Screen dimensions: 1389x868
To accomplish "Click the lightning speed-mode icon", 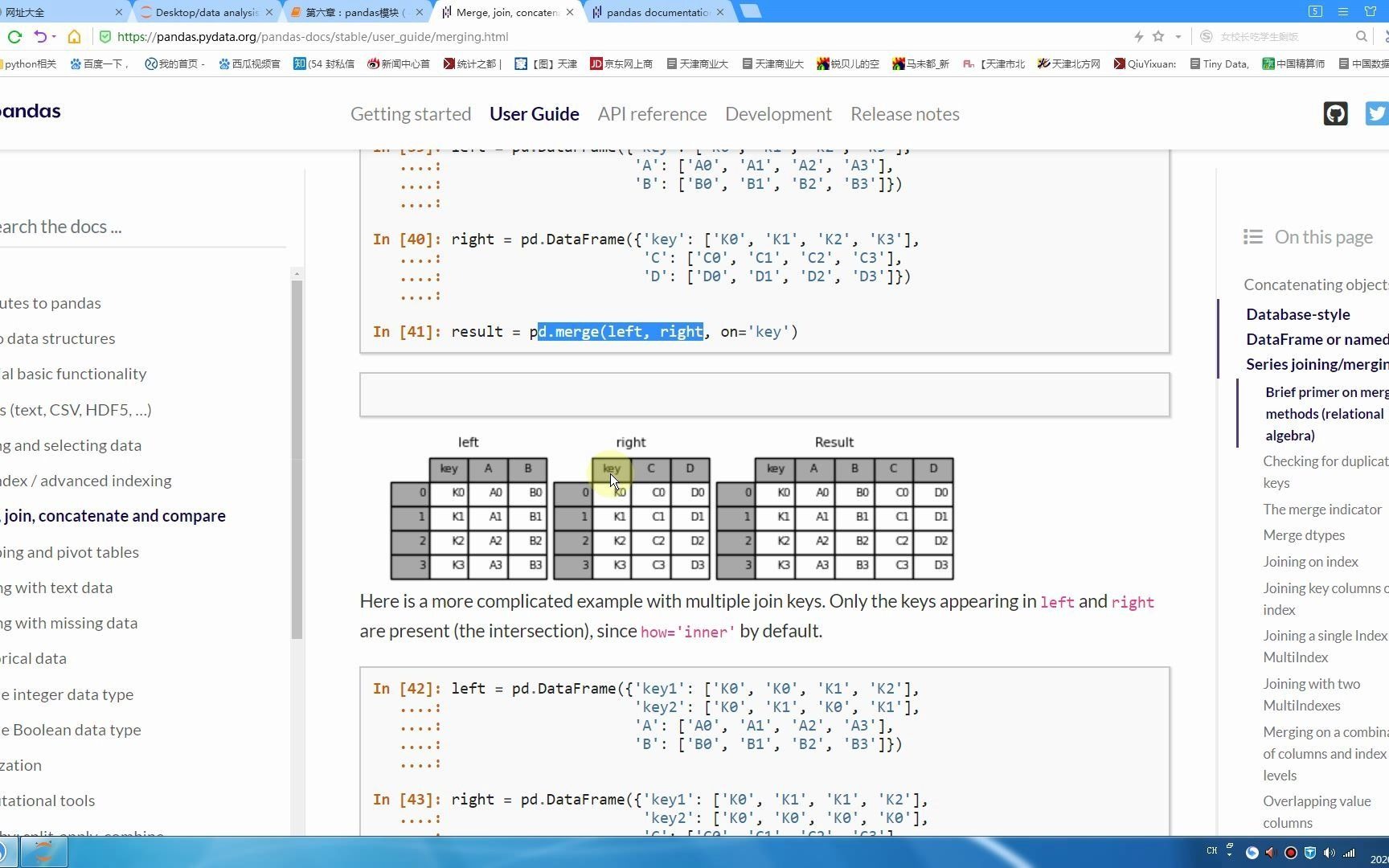I will click(x=1138, y=36).
